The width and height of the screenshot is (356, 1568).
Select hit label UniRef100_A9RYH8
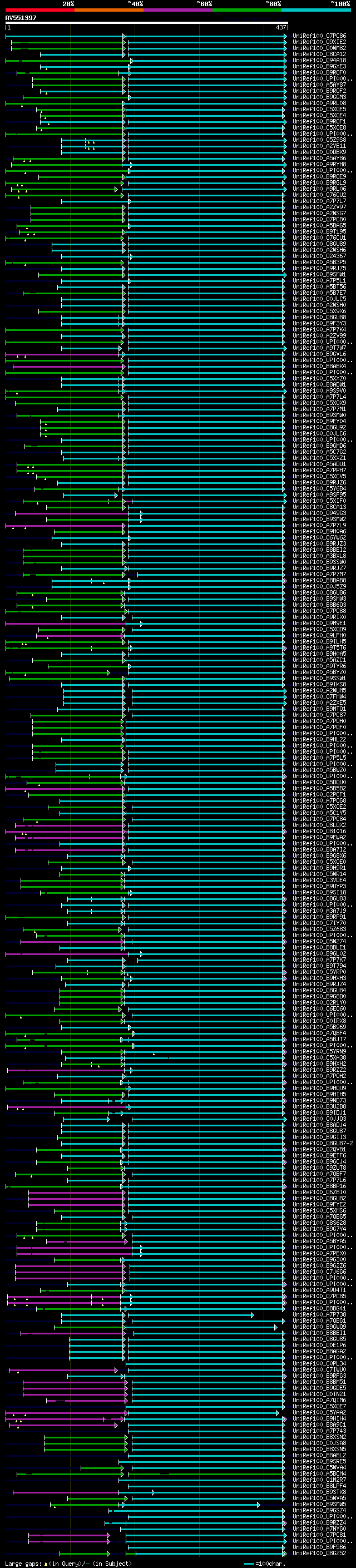coord(319,164)
